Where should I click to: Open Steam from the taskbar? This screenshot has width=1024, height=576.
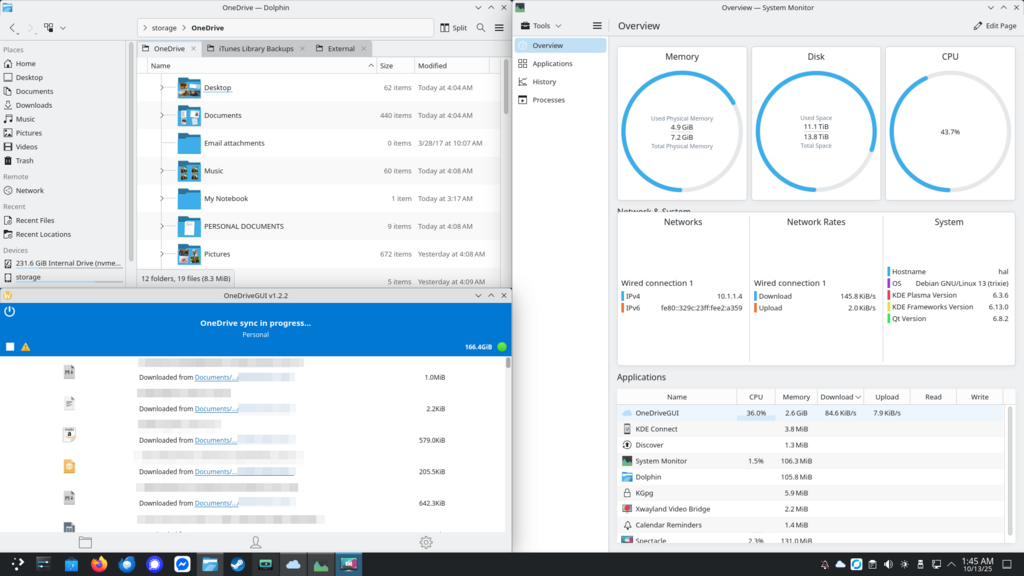(x=238, y=564)
